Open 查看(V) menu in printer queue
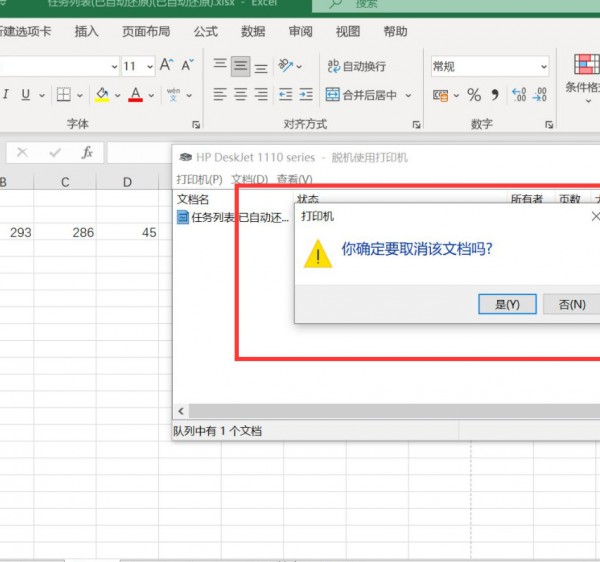This screenshot has width=600, height=562. coord(294,179)
